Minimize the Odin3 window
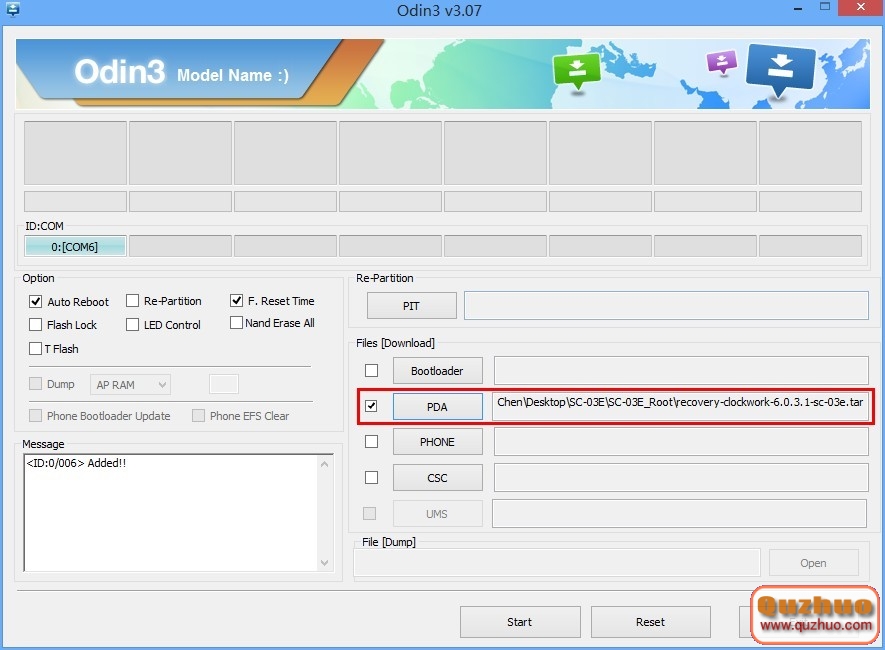Viewport: 885px width, 650px height. click(x=798, y=8)
